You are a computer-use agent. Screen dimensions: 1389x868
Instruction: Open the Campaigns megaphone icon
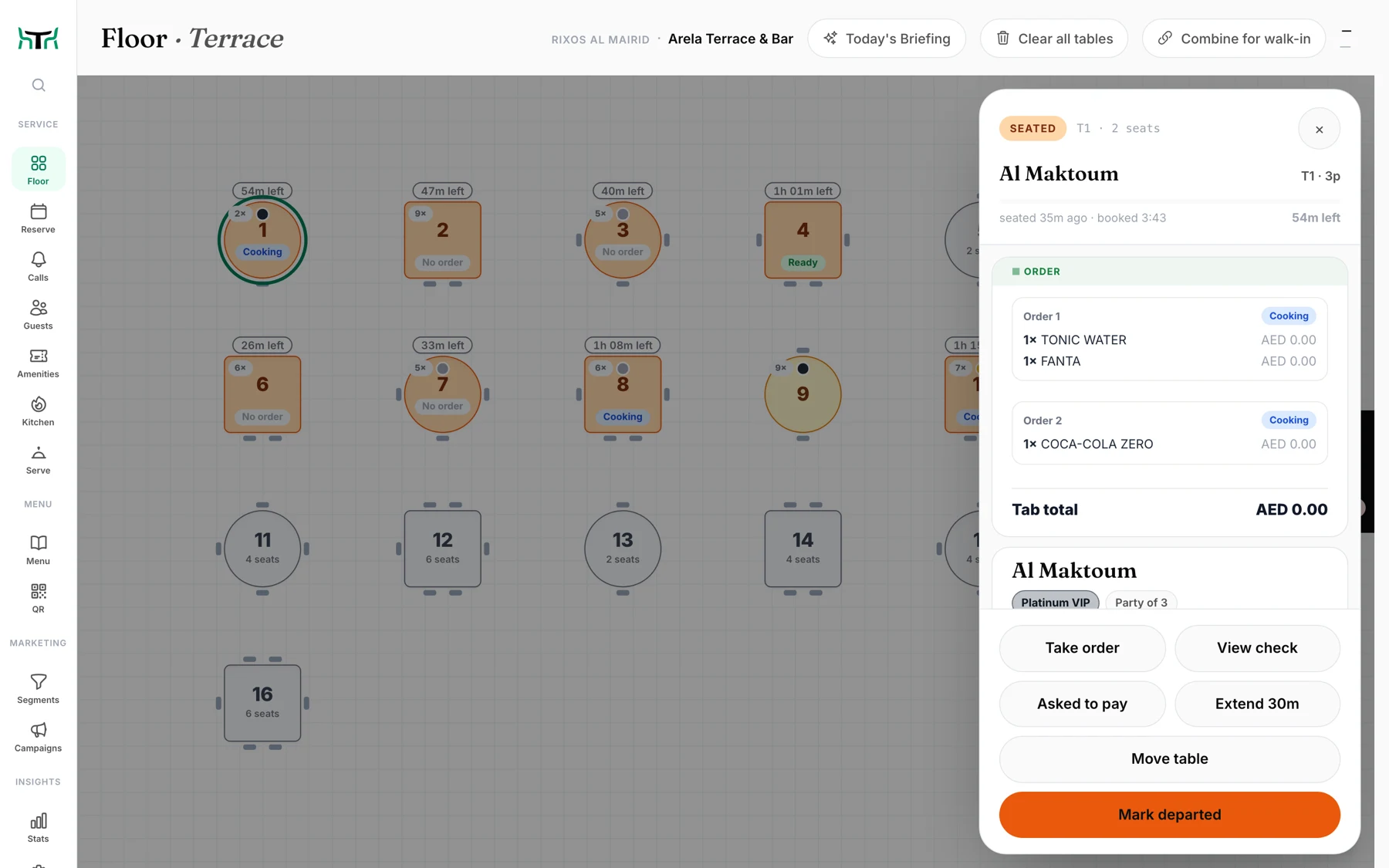click(38, 730)
